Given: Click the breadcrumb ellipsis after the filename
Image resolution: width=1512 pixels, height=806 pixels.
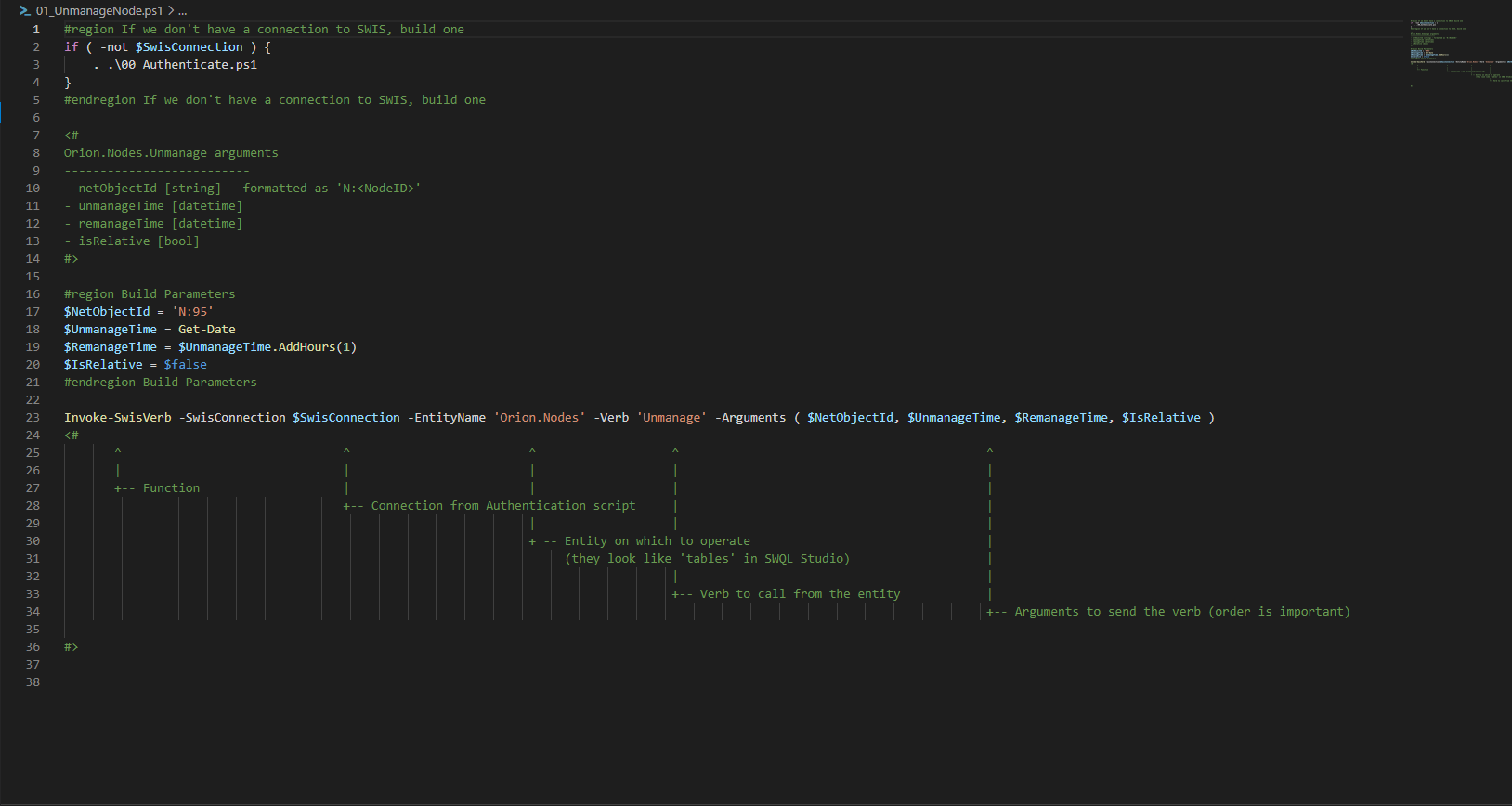Looking at the screenshot, I should click(183, 10).
